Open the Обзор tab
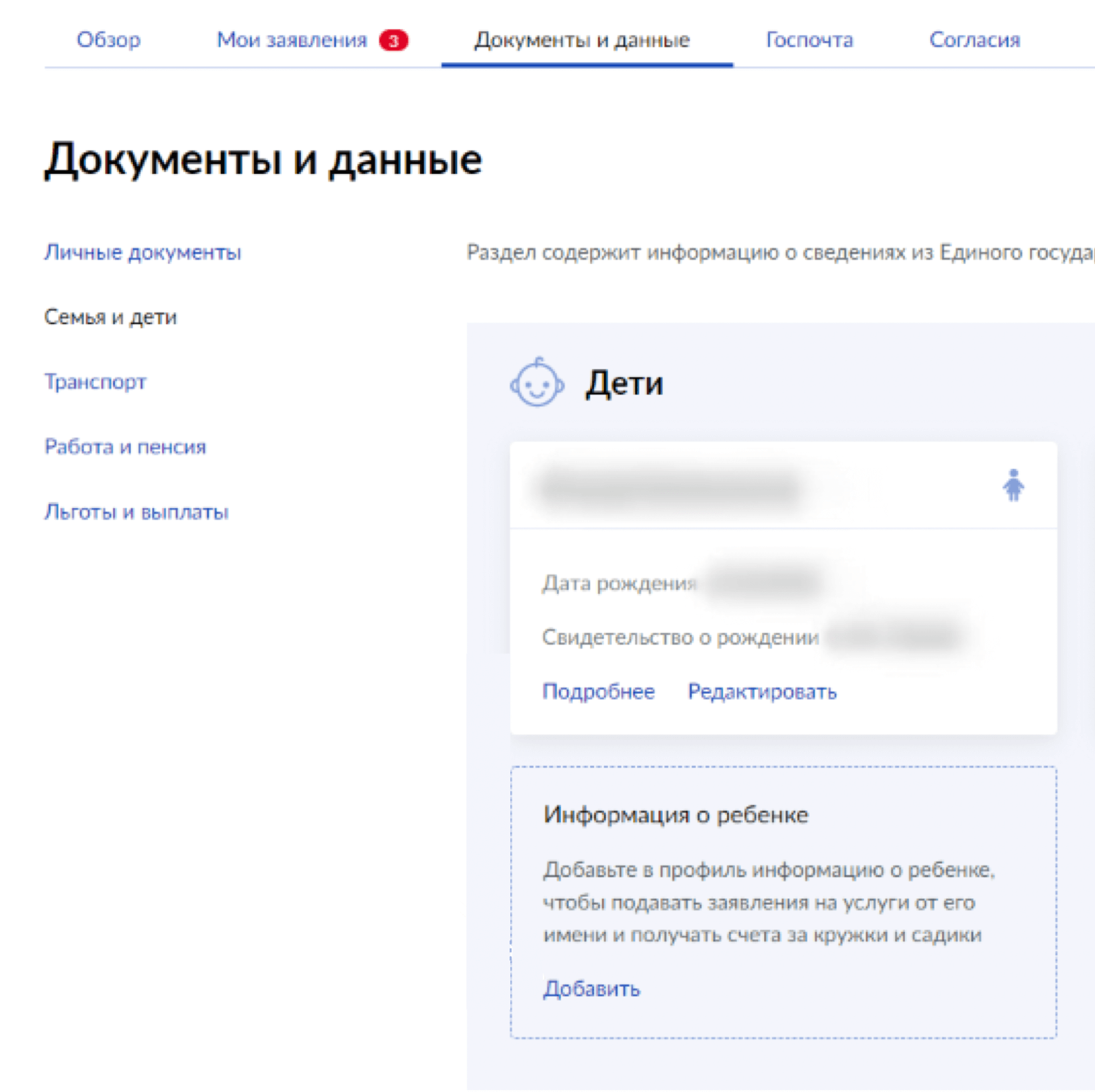Image resolution: width=1095 pixels, height=1092 pixels. coord(108,40)
